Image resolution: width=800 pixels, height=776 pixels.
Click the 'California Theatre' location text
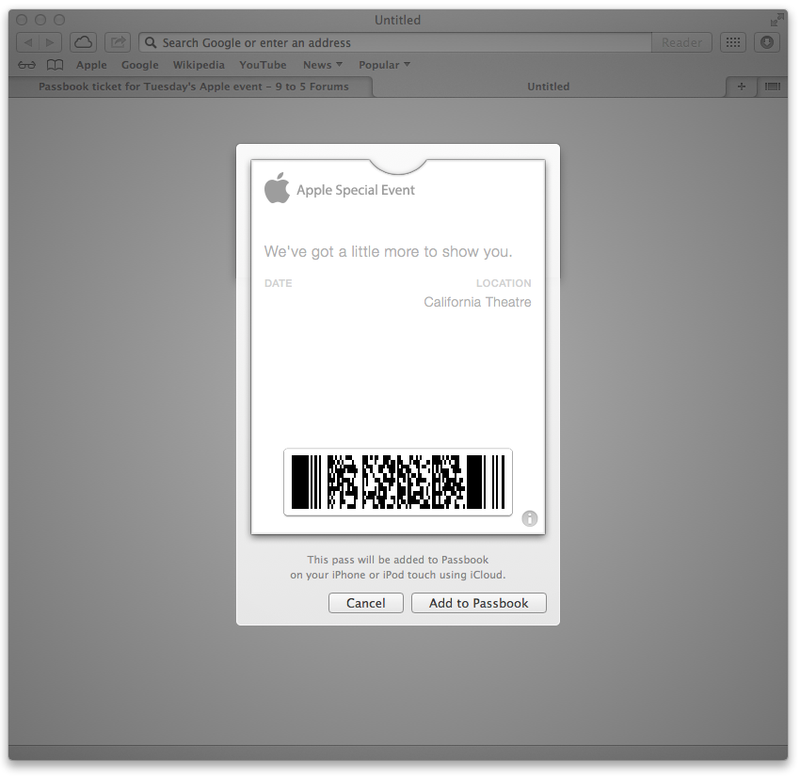[478, 302]
